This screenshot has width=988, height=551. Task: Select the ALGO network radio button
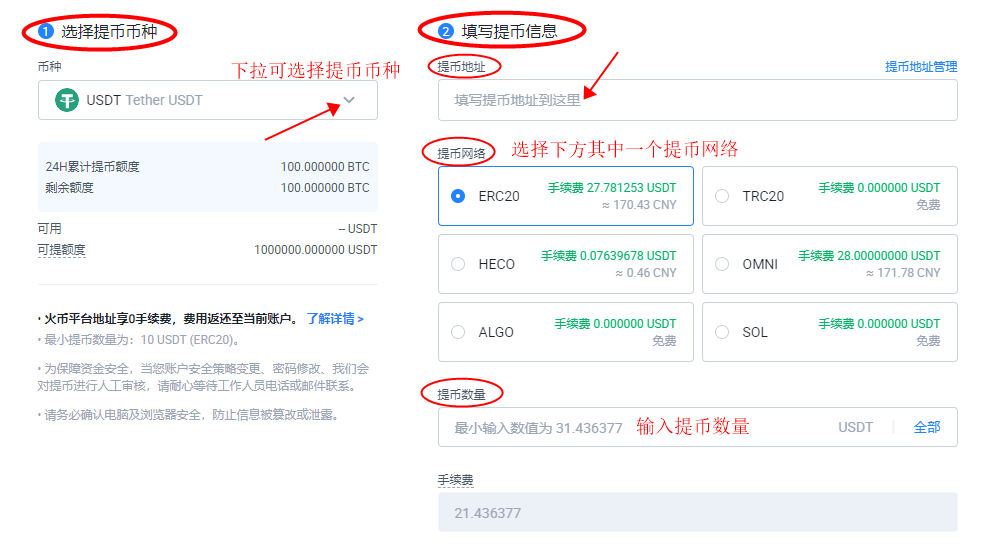(458, 332)
